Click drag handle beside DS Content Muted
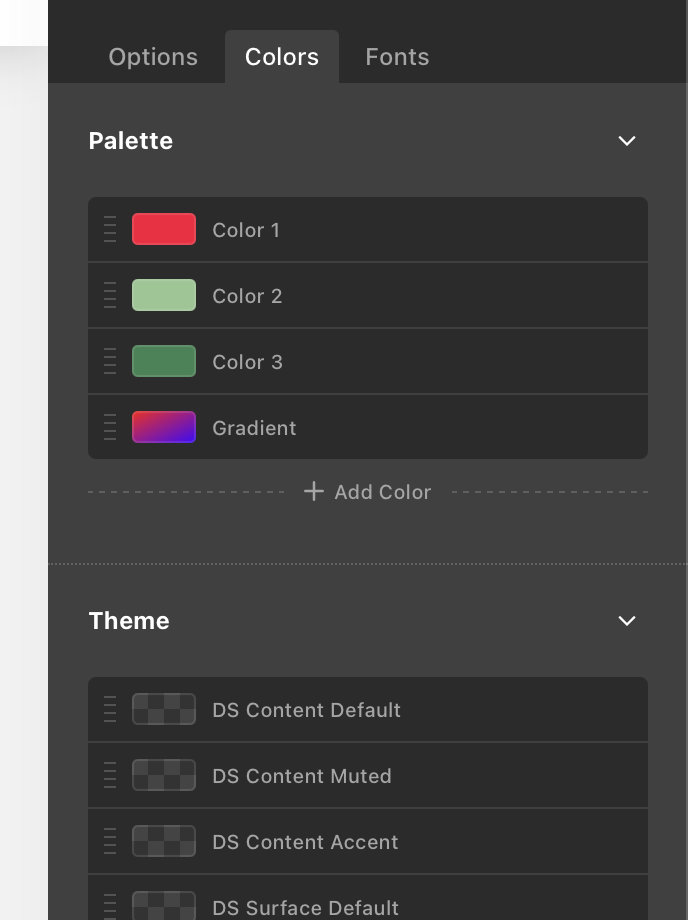The image size is (688, 920). pos(110,776)
